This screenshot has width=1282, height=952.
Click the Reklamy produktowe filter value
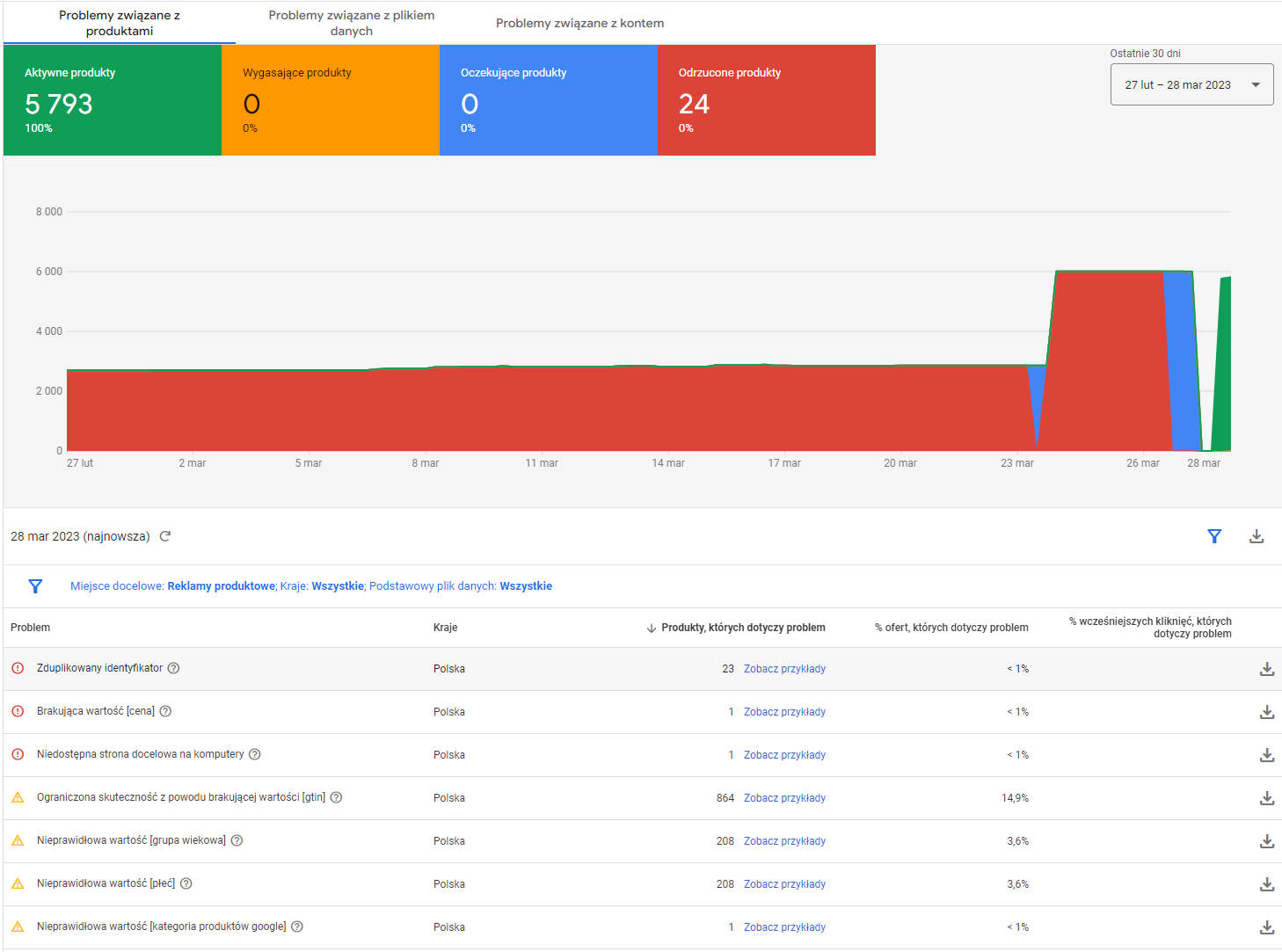222,586
